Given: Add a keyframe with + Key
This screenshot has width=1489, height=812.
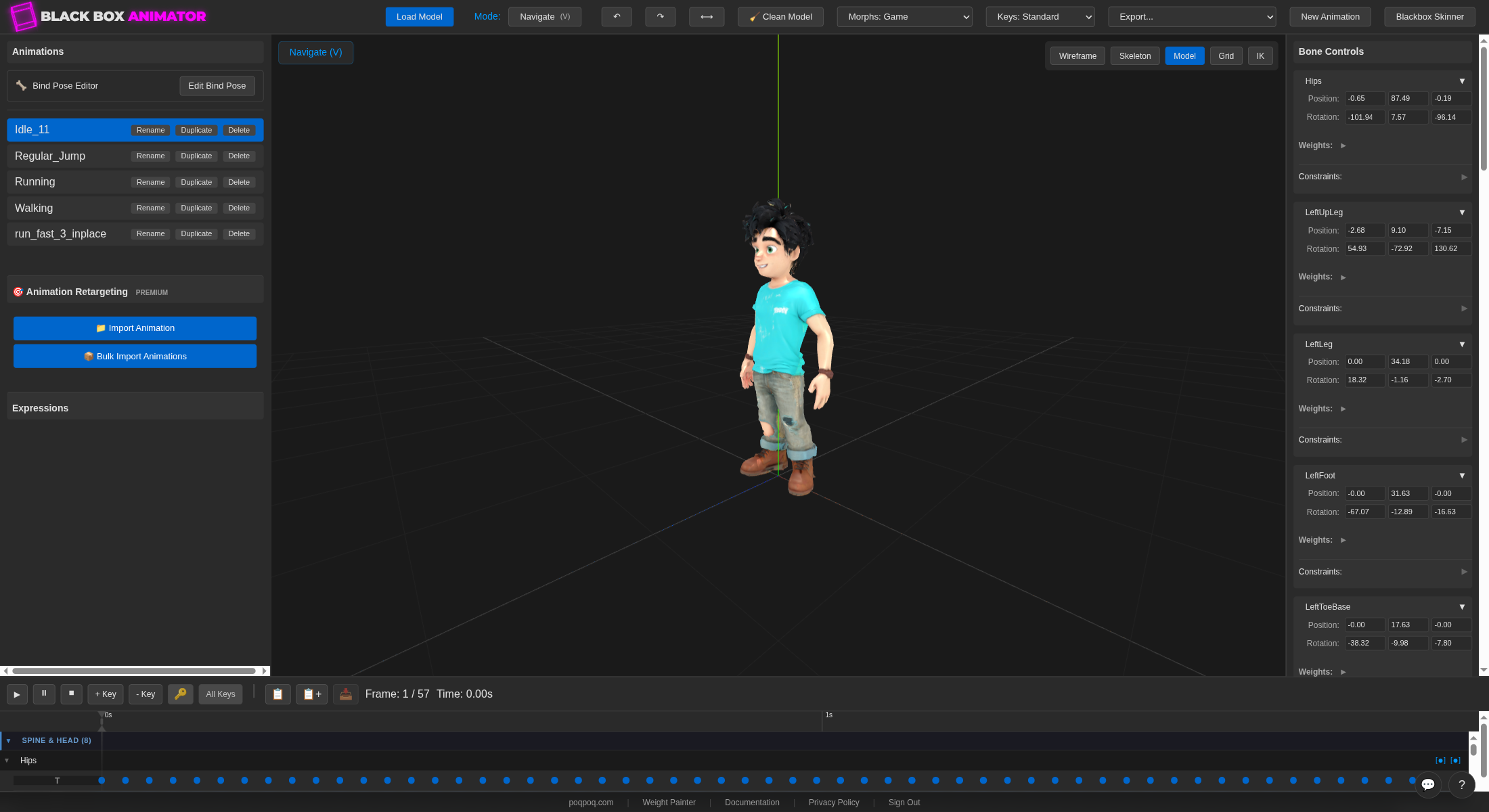Looking at the screenshot, I should pyautogui.click(x=106, y=694).
